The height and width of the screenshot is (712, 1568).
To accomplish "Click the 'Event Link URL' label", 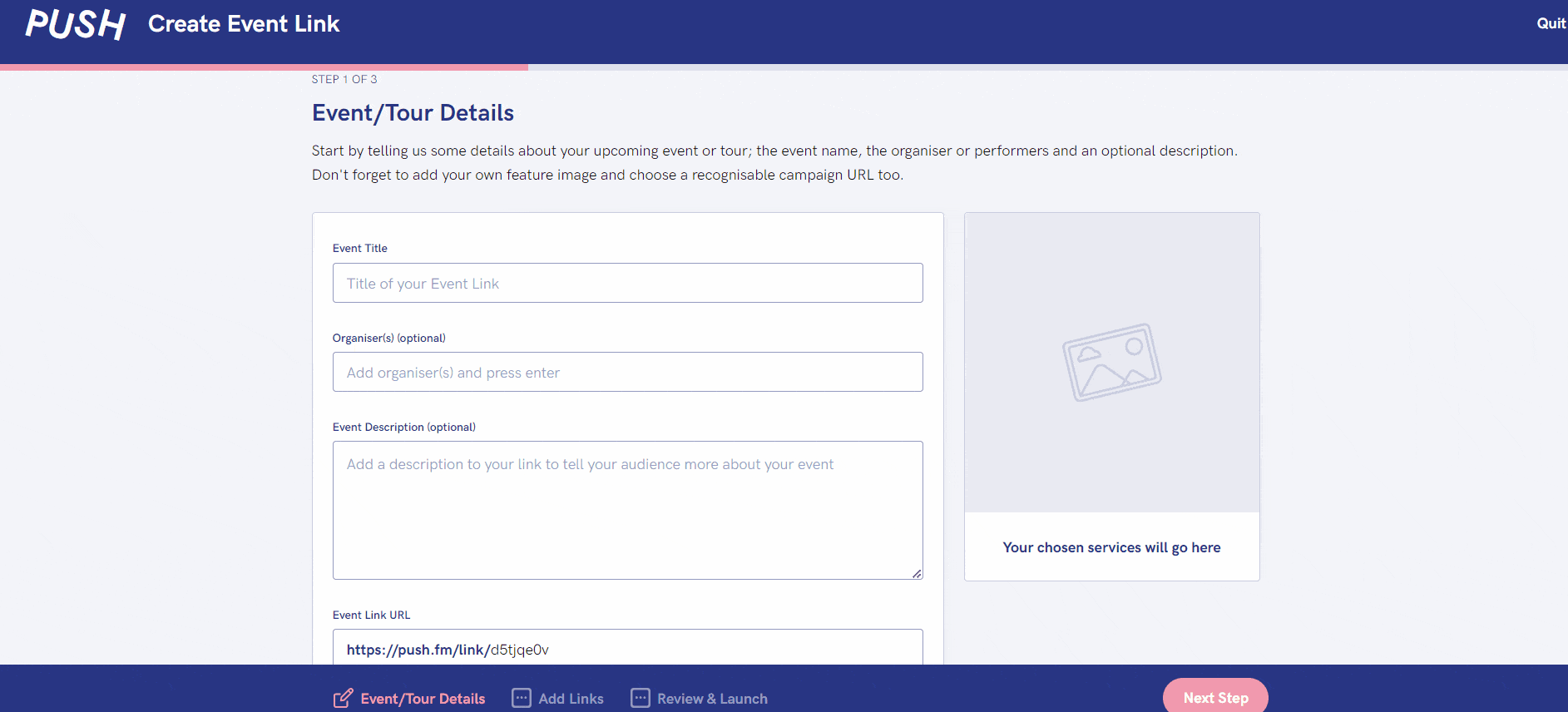I will [x=372, y=615].
